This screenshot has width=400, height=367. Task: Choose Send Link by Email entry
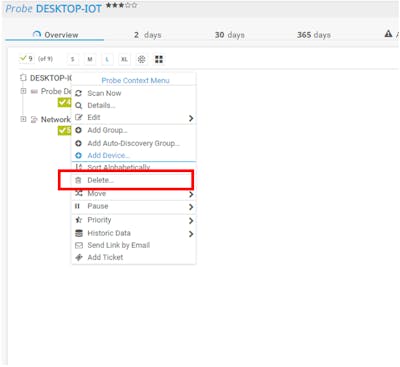(134, 245)
